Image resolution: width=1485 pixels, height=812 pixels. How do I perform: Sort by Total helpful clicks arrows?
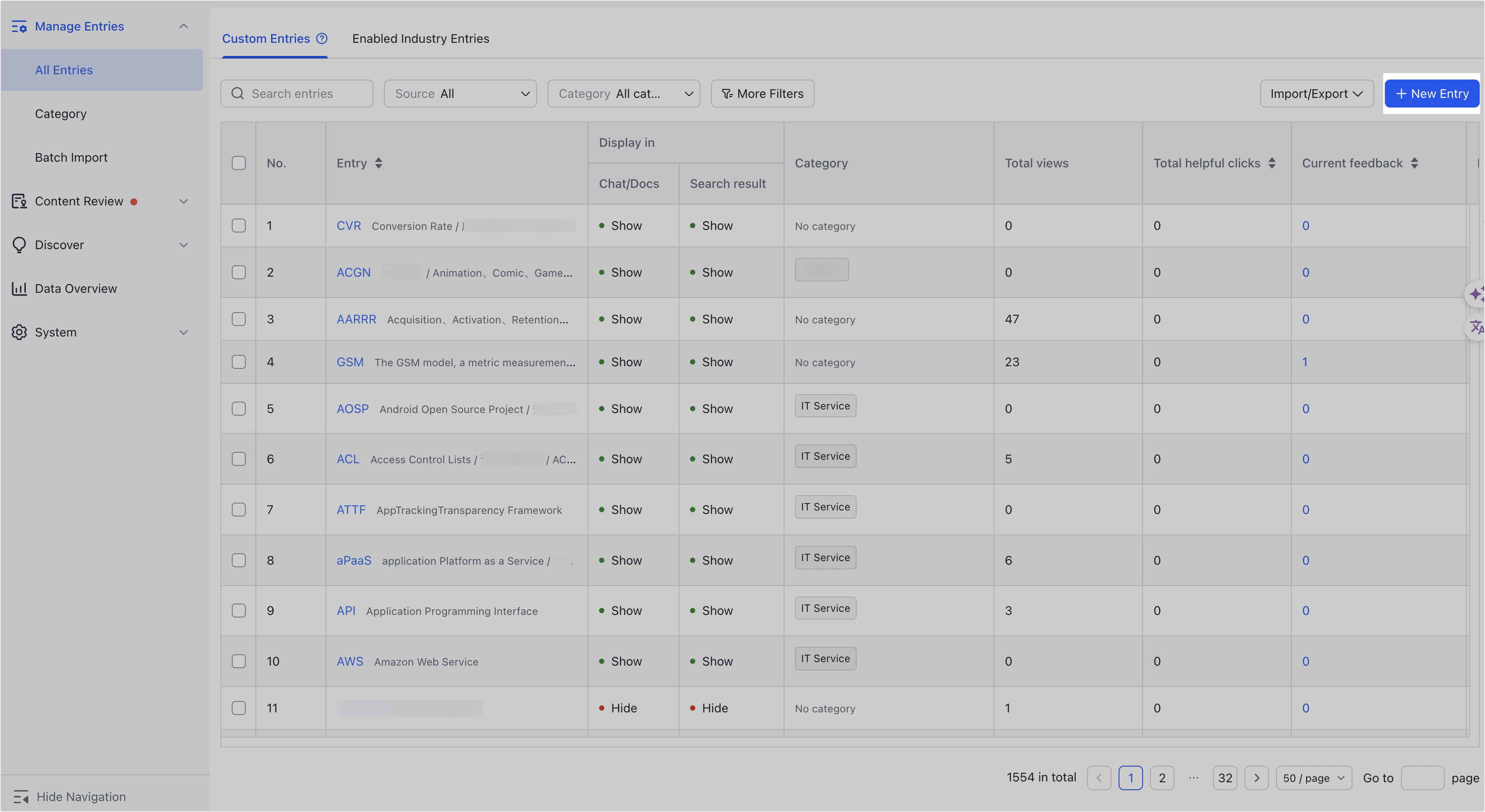click(1272, 163)
